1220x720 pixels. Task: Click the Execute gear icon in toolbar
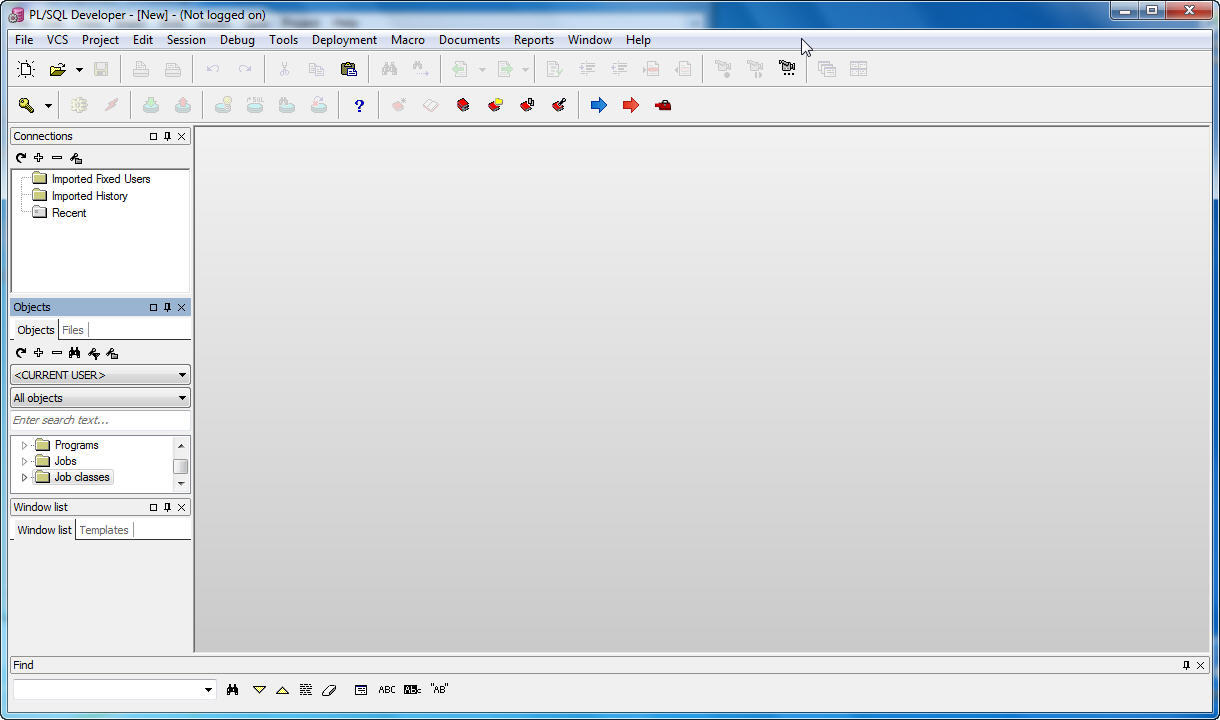(x=79, y=105)
